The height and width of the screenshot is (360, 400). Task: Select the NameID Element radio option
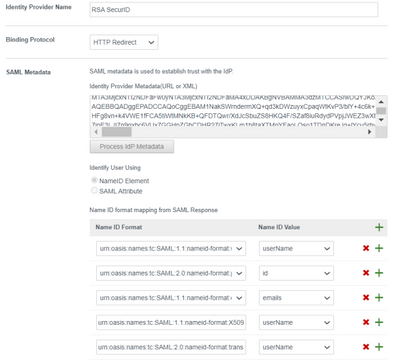pyautogui.click(x=94, y=180)
